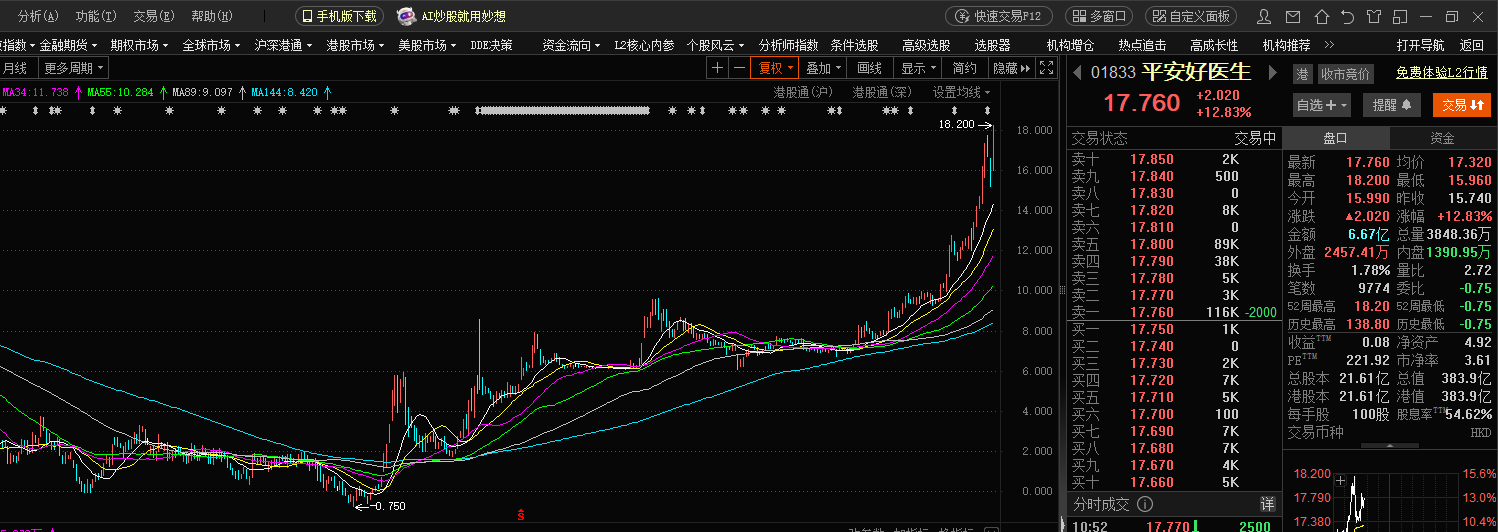Screen dimensions: 1498x532
Task: Open the 交易(E) menu
Action: (154, 16)
